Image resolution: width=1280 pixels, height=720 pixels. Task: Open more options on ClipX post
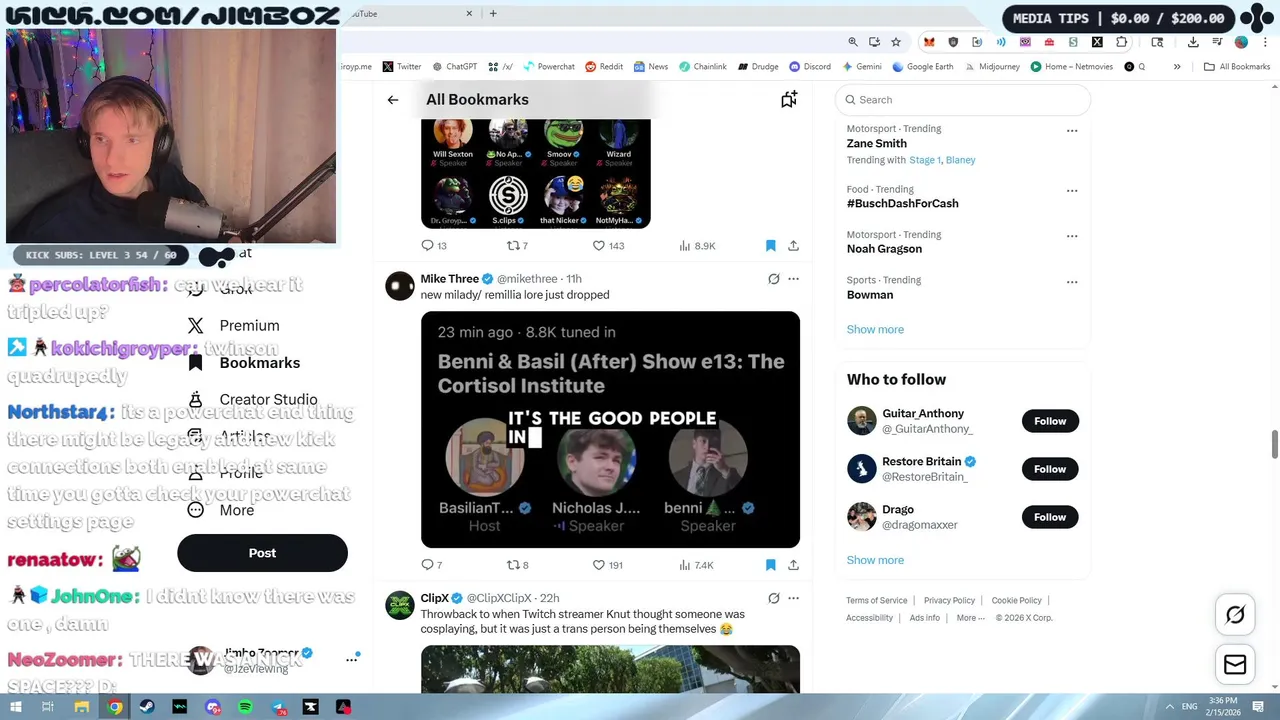pyautogui.click(x=793, y=598)
